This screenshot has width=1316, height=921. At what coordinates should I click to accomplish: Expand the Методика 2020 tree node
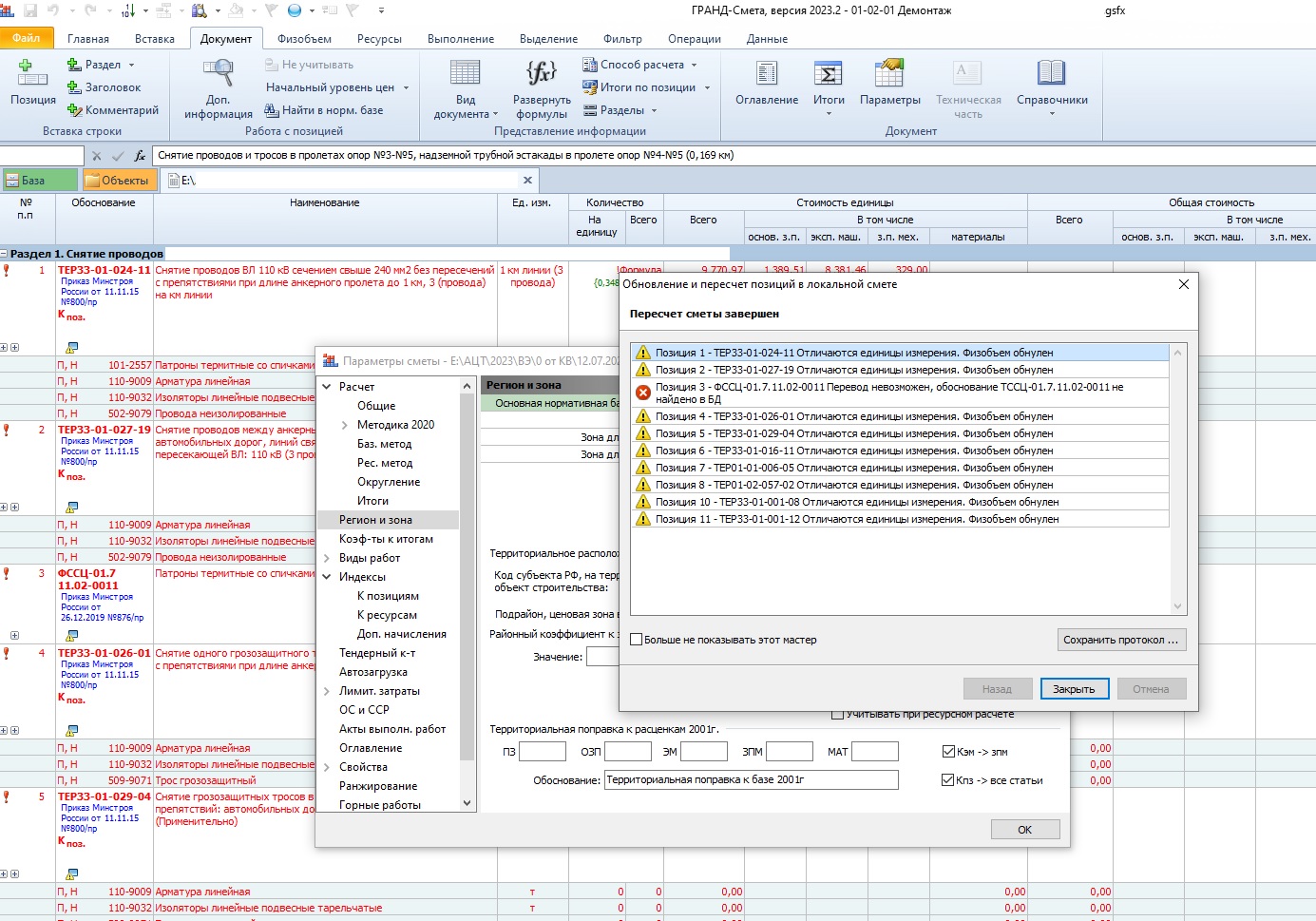coord(345,425)
